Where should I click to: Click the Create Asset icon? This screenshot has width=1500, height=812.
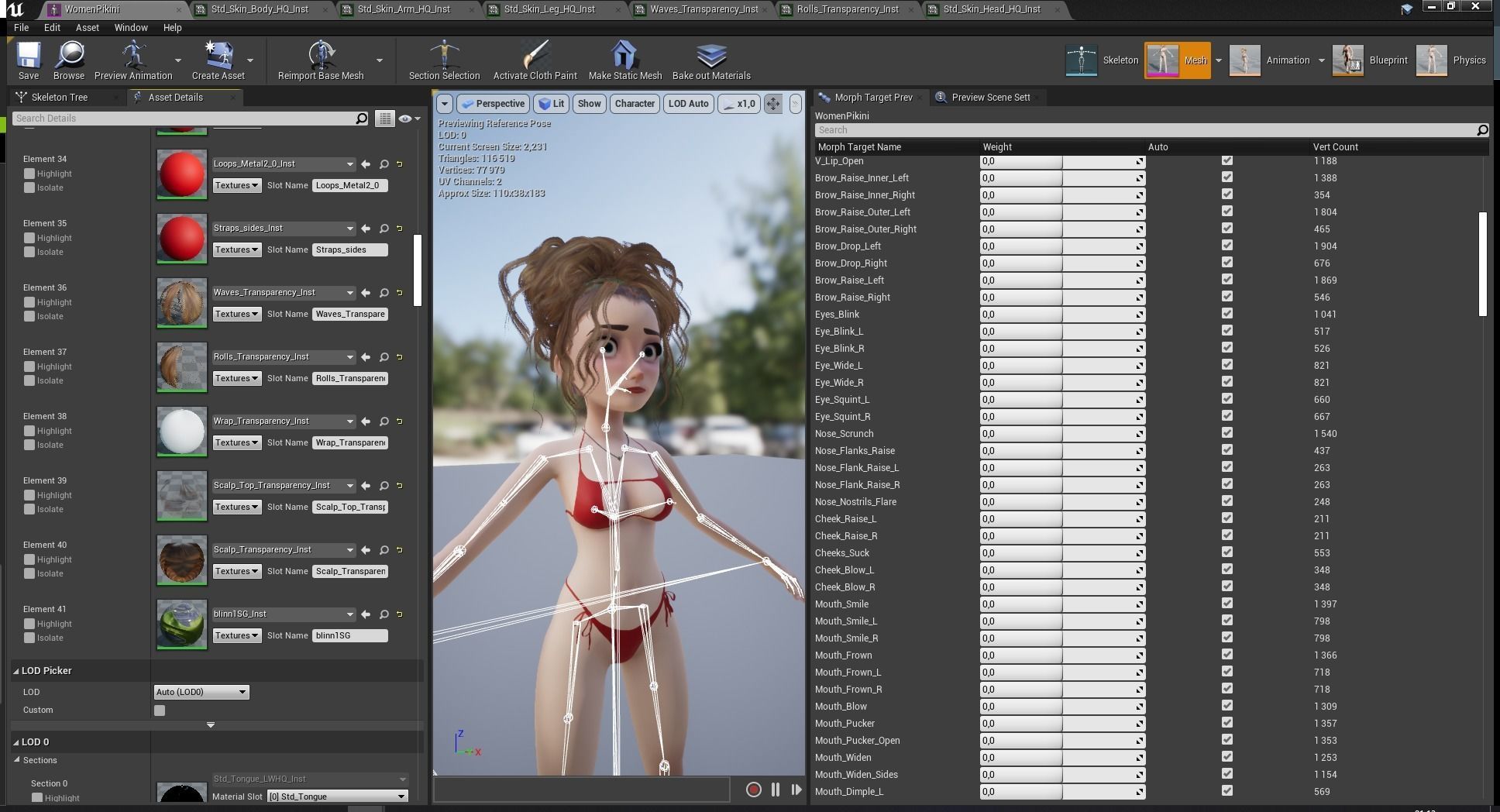[x=218, y=60]
